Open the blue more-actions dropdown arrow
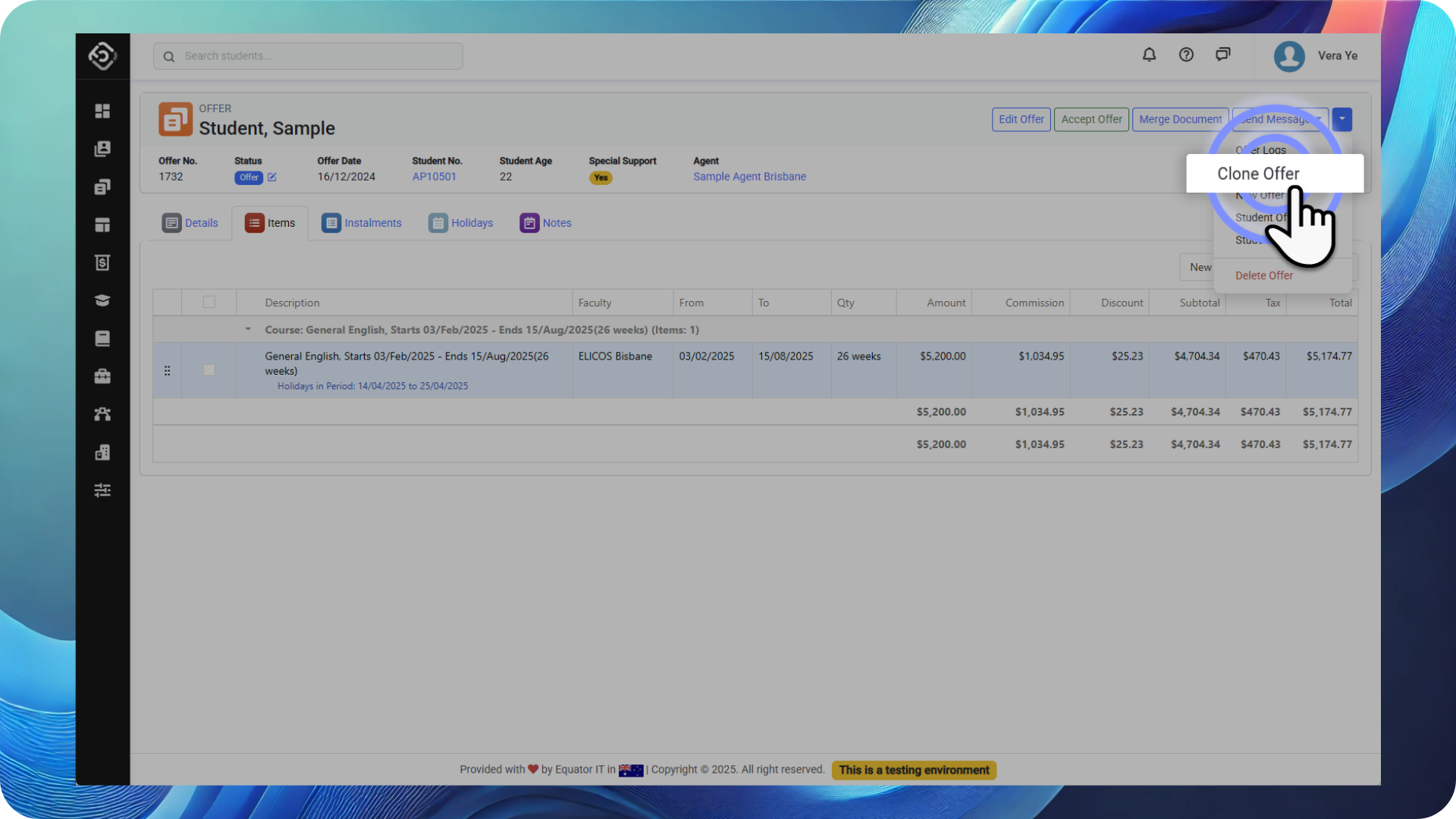1456x819 pixels. coord(1341,119)
